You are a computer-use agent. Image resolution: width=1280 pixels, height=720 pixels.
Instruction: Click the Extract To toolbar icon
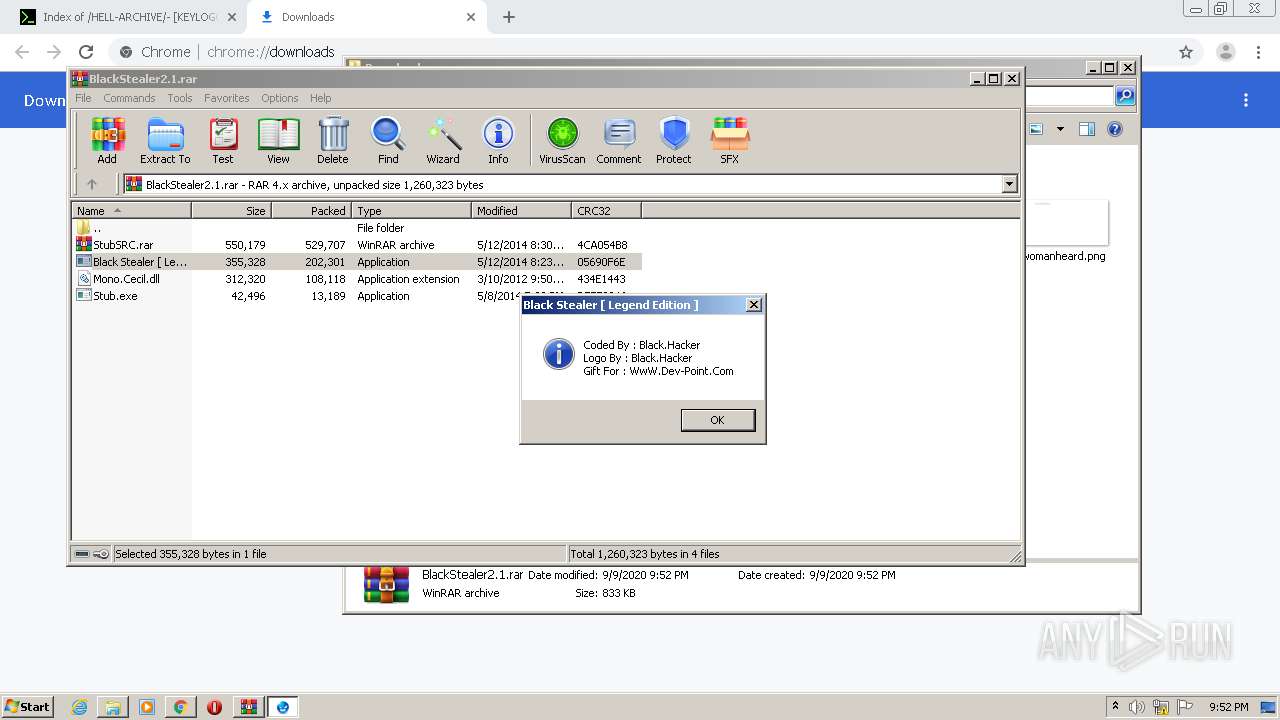[x=165, y=140]
